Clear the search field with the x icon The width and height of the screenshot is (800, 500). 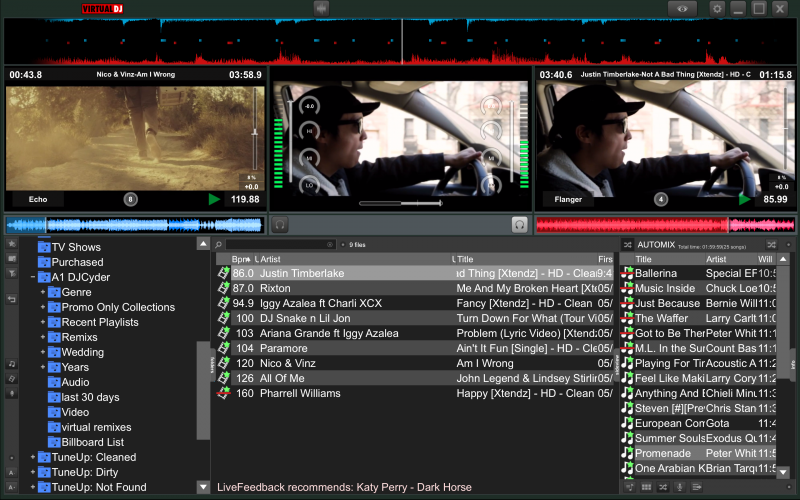pyautogui.click(x=330, y=245)
